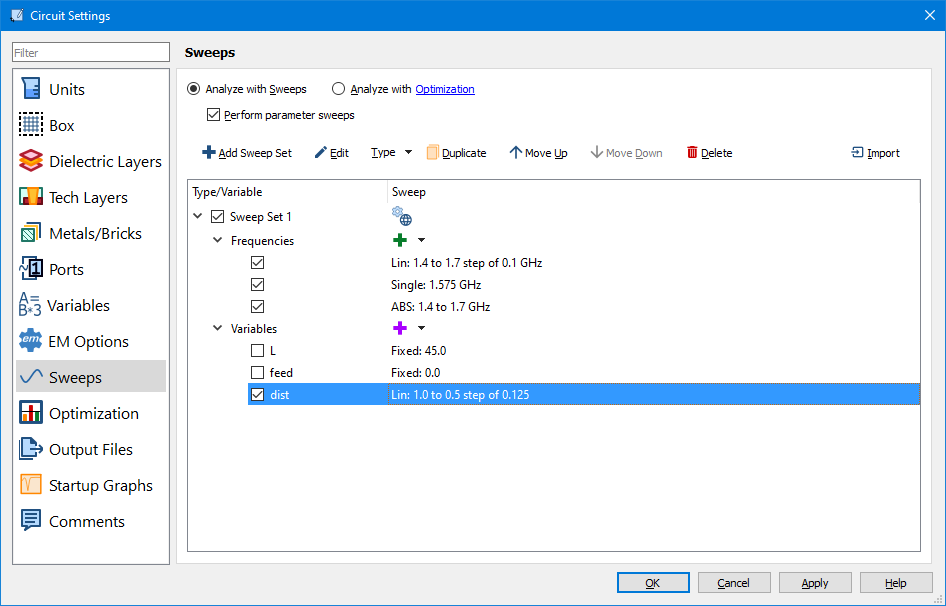Add a frequency with green plus icon
The width and height of the screenshot is (946, 606).
[399, 240]
